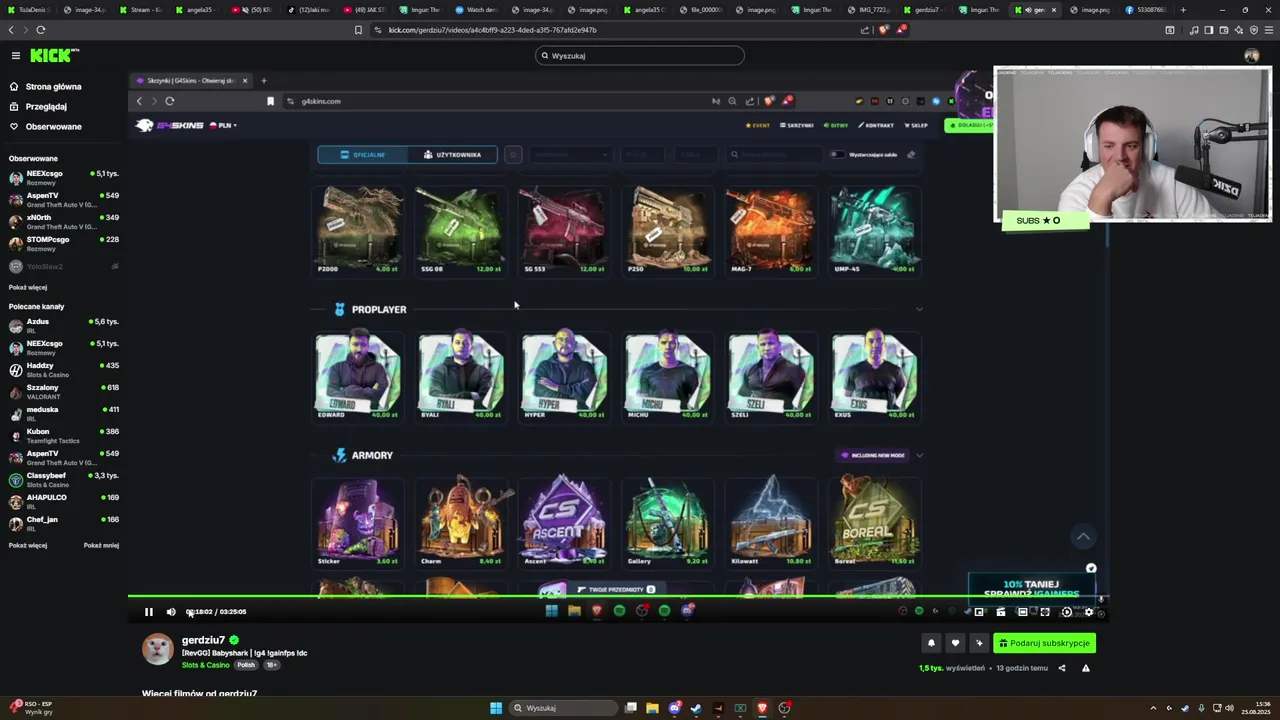Open the Kick hamburger menu
Screen dimensions: 1280x720
tap(15, 56)
